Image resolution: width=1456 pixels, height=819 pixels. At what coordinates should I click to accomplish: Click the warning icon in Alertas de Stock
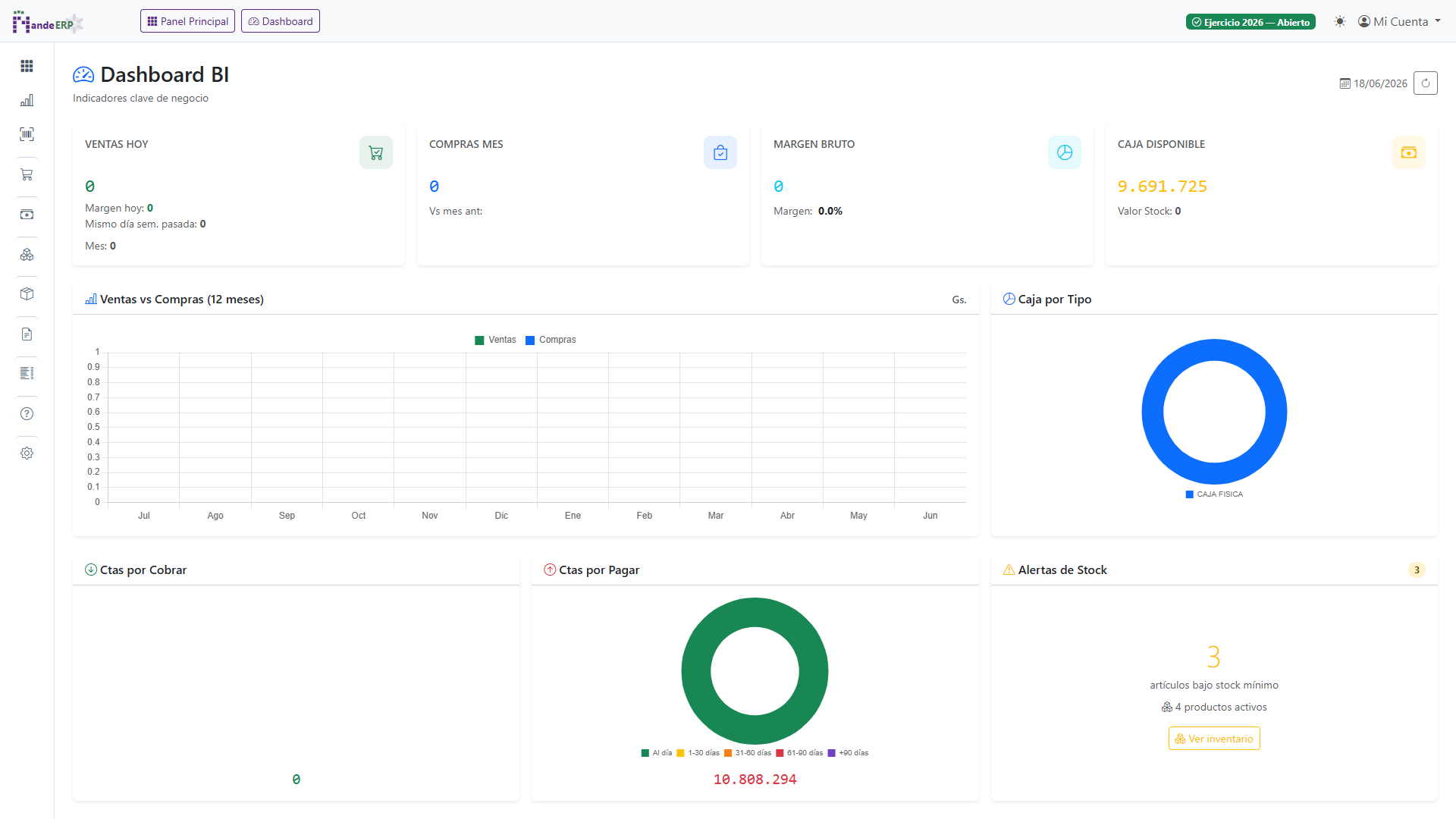(1009, 570)
